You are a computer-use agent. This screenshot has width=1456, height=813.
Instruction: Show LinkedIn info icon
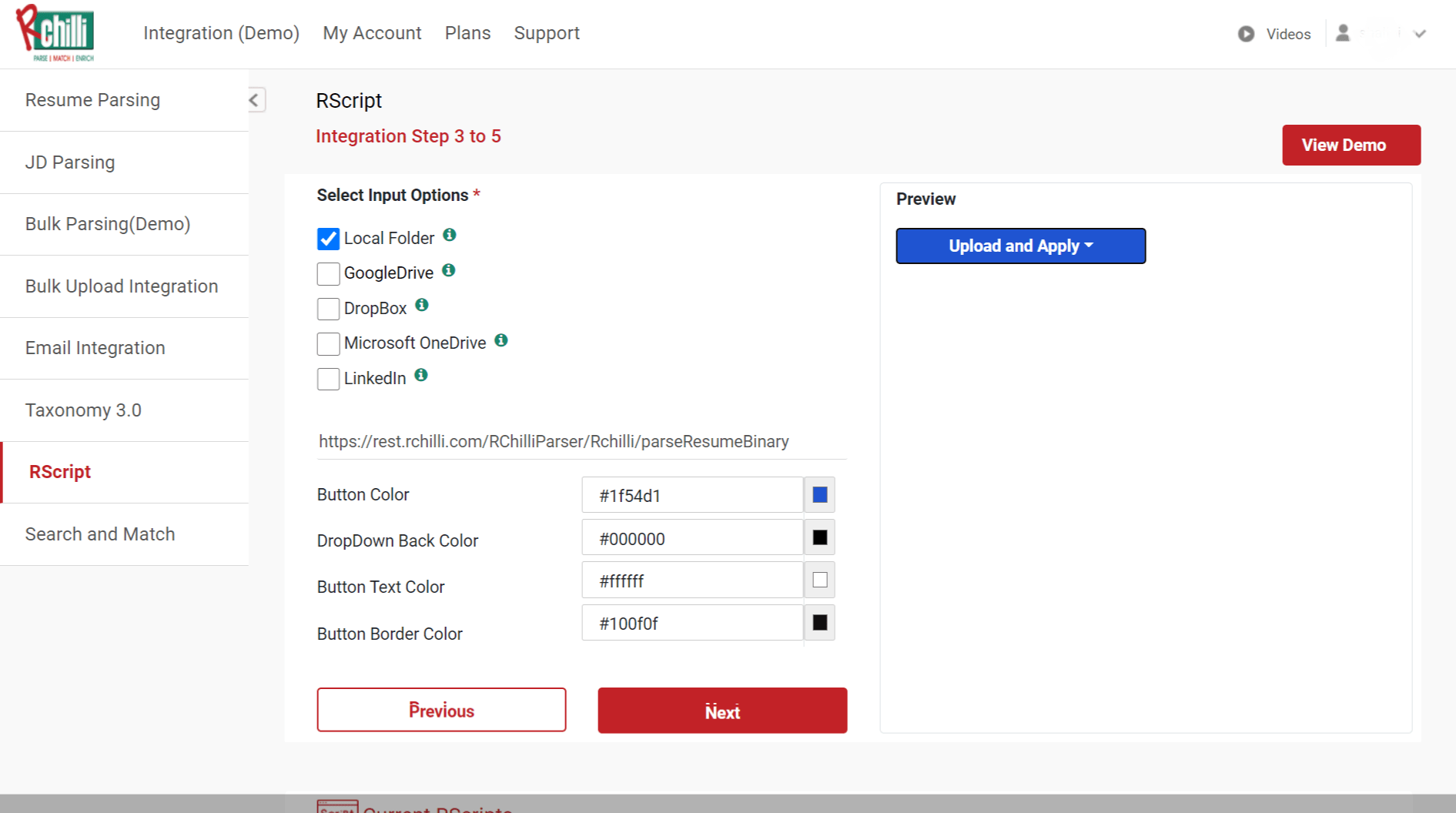(421, 375)
